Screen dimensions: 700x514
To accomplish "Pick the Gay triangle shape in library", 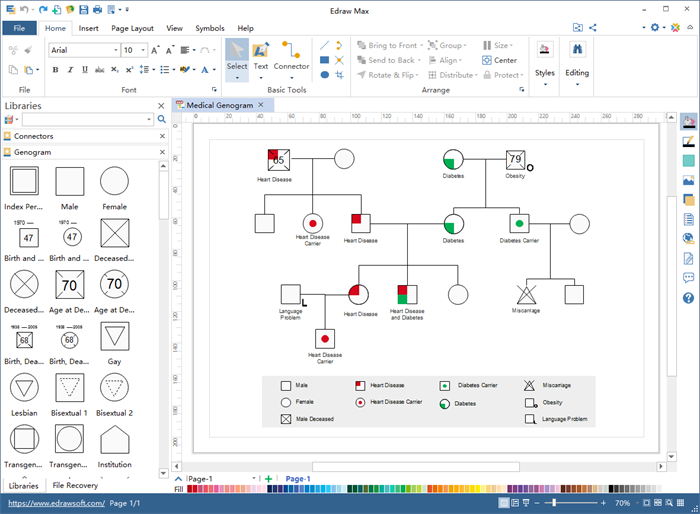I will pyautogui.click(x=114, y=337).
